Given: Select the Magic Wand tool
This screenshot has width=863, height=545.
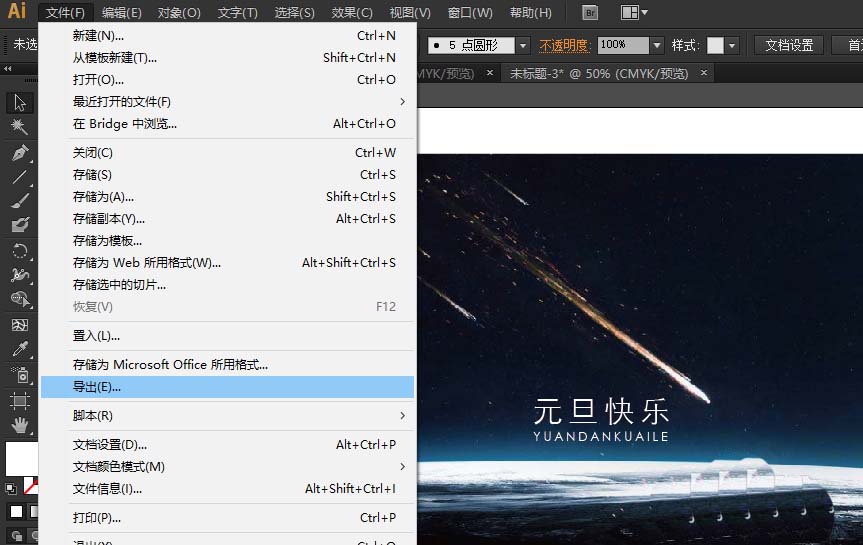Looking at the screenshot, I should (x=20, y=127).
